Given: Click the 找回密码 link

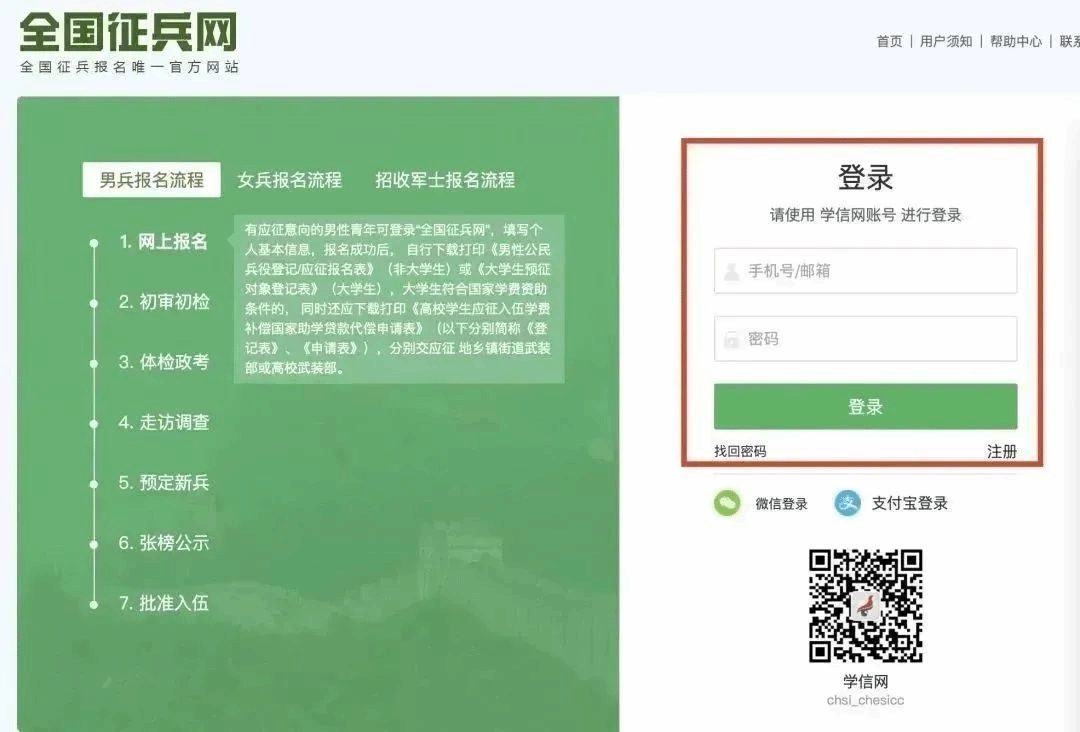Looking at the screenshot, I should click(x=740, y=451).
